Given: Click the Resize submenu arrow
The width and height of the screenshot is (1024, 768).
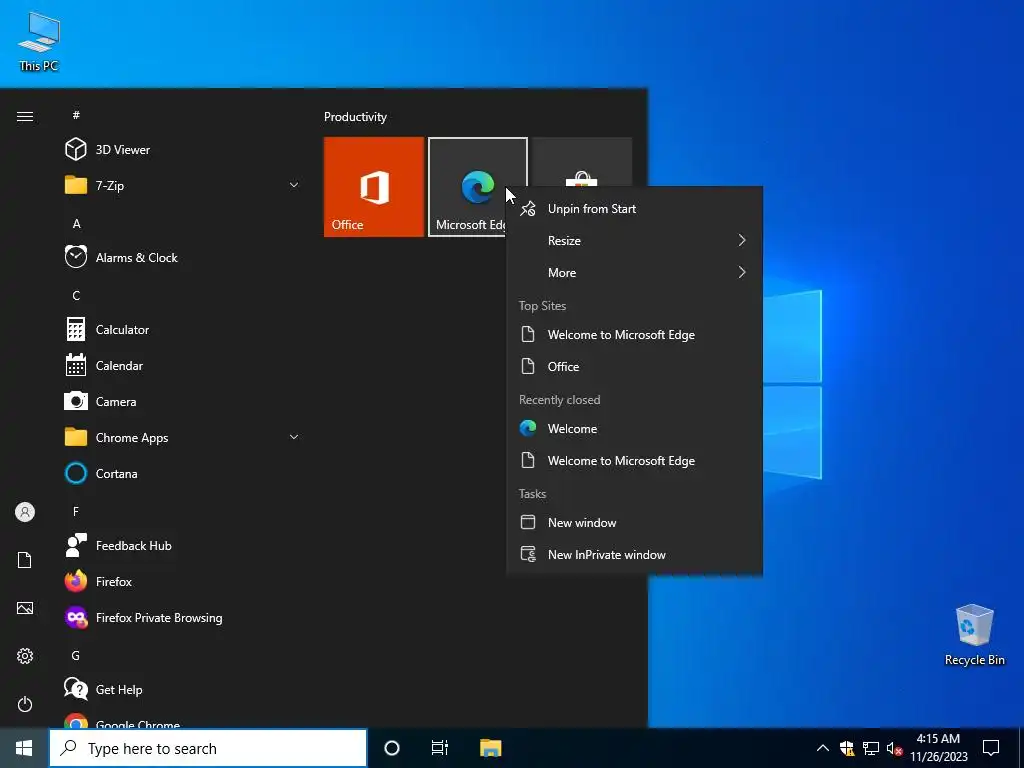Looking at the screenshot, I should tap(742, 240).
